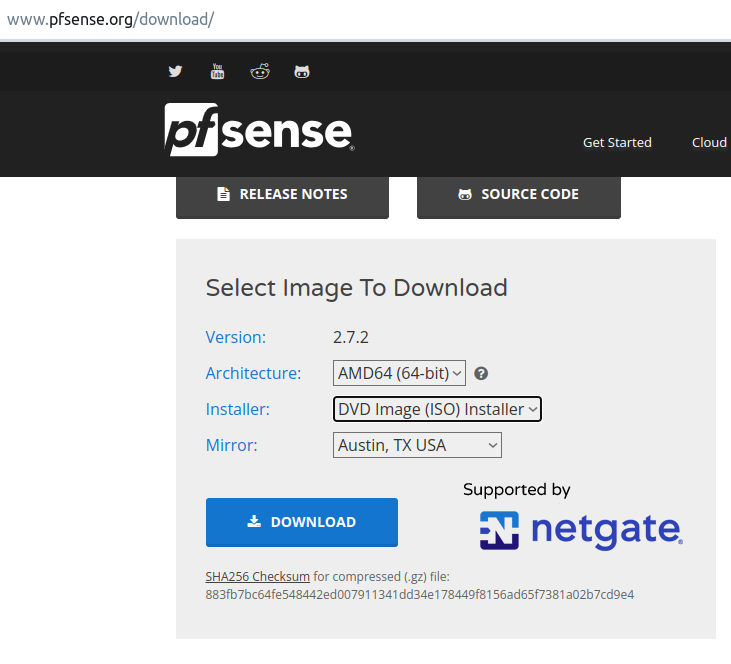The image size is (731, 664).
Task: Open the YouTube channel icon
Action: [217, 71]
